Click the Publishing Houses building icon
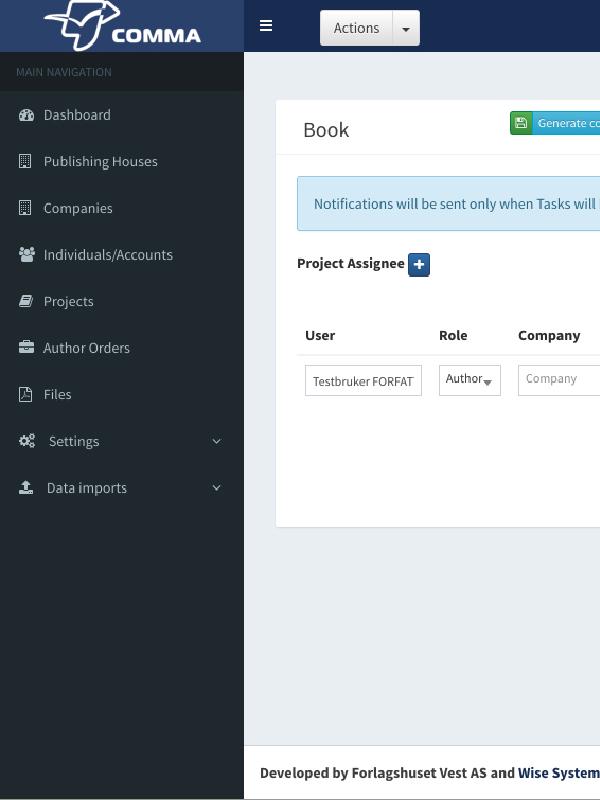 tap(25, 161)
